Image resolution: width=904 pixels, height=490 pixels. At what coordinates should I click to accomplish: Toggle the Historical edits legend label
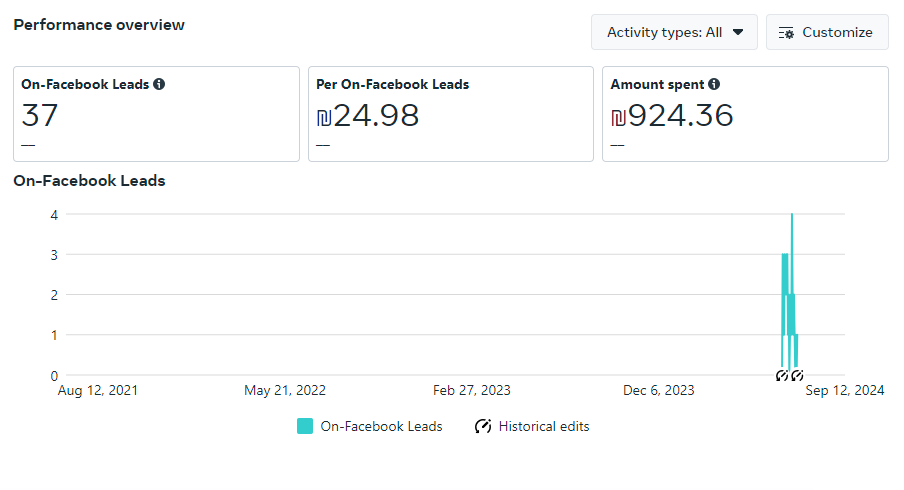coord(544,427)
